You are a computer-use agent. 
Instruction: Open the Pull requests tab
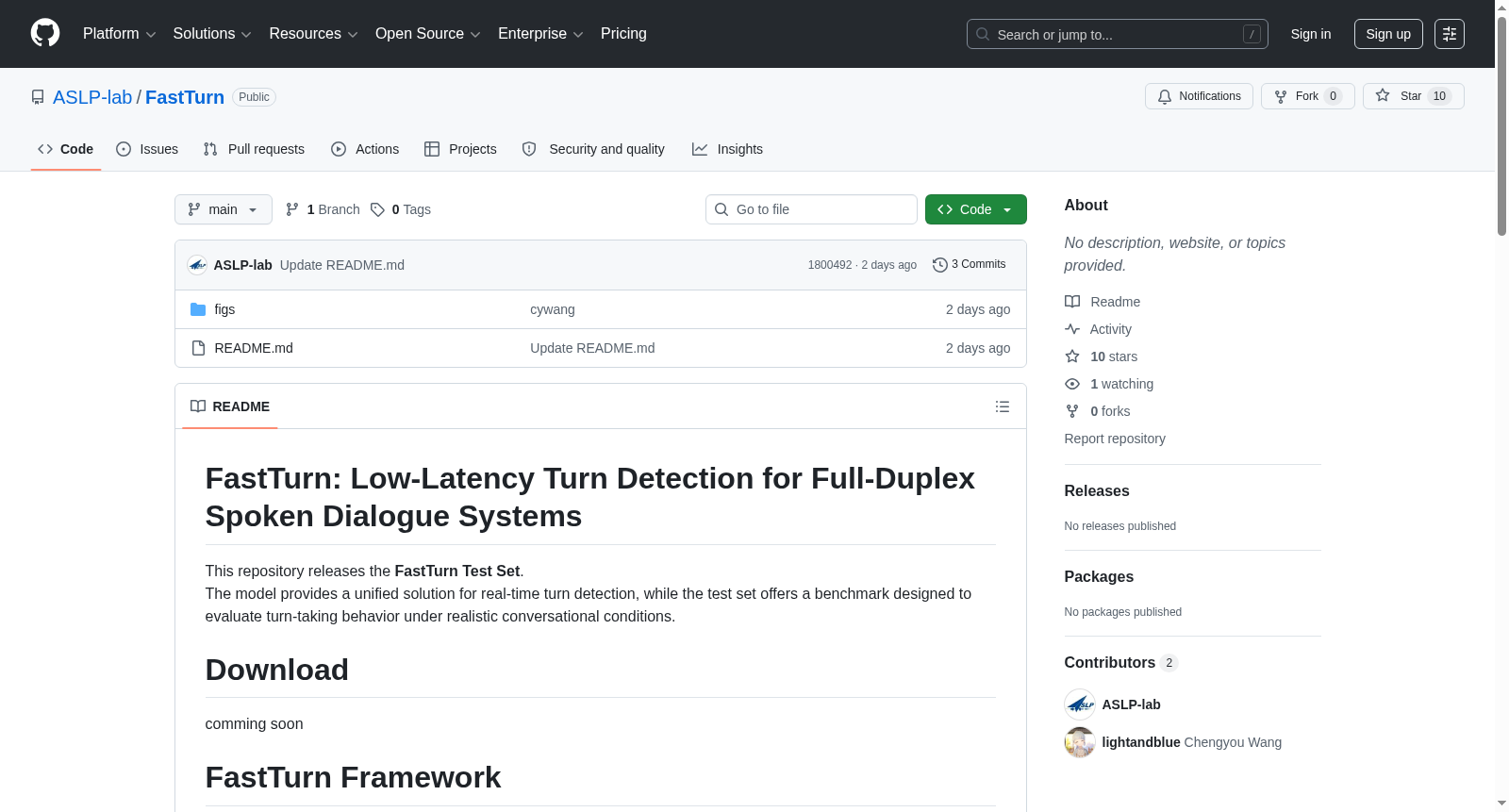click(254, 149)
